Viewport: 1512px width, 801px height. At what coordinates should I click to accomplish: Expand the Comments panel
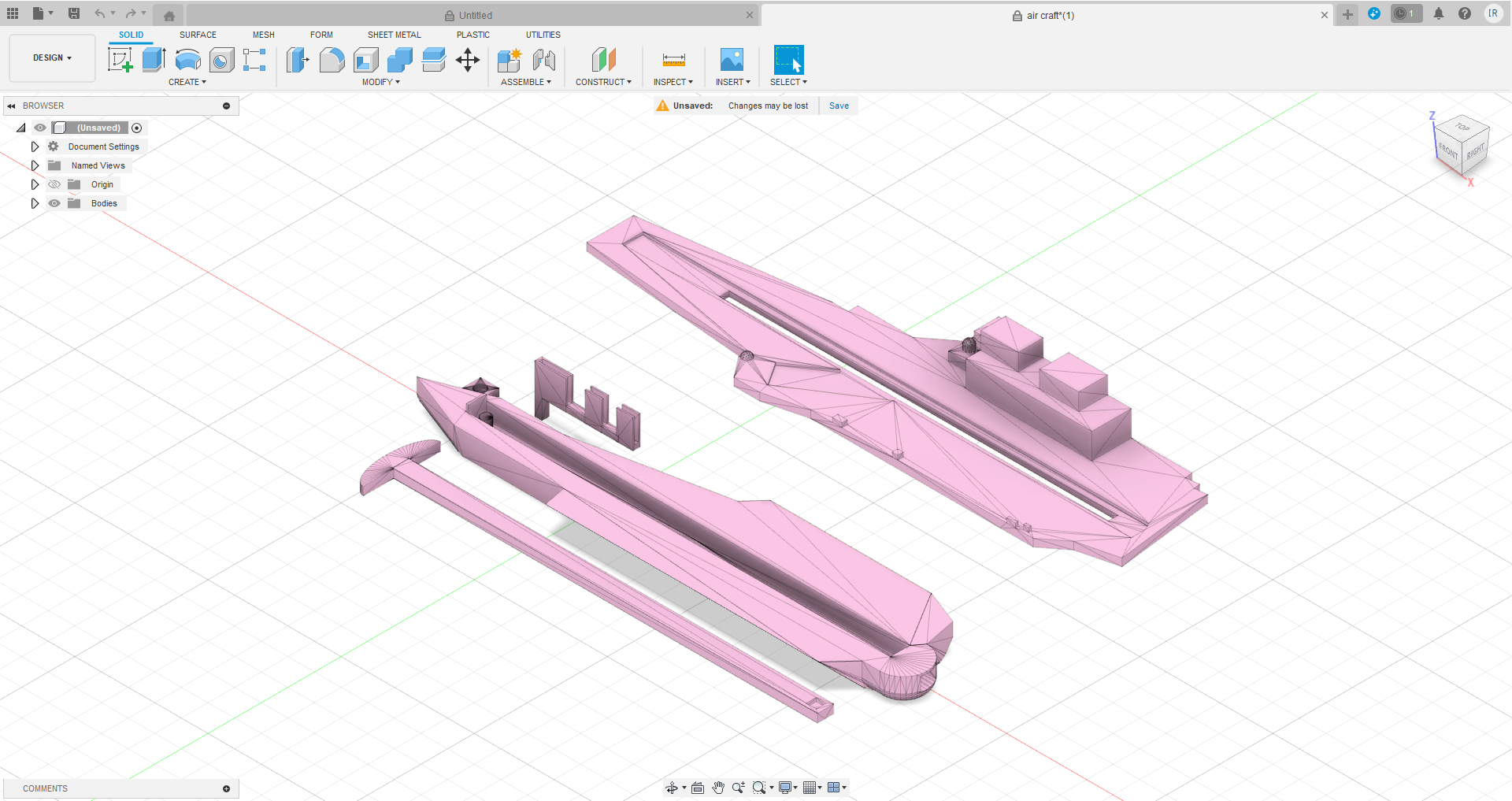coord(226,788)
